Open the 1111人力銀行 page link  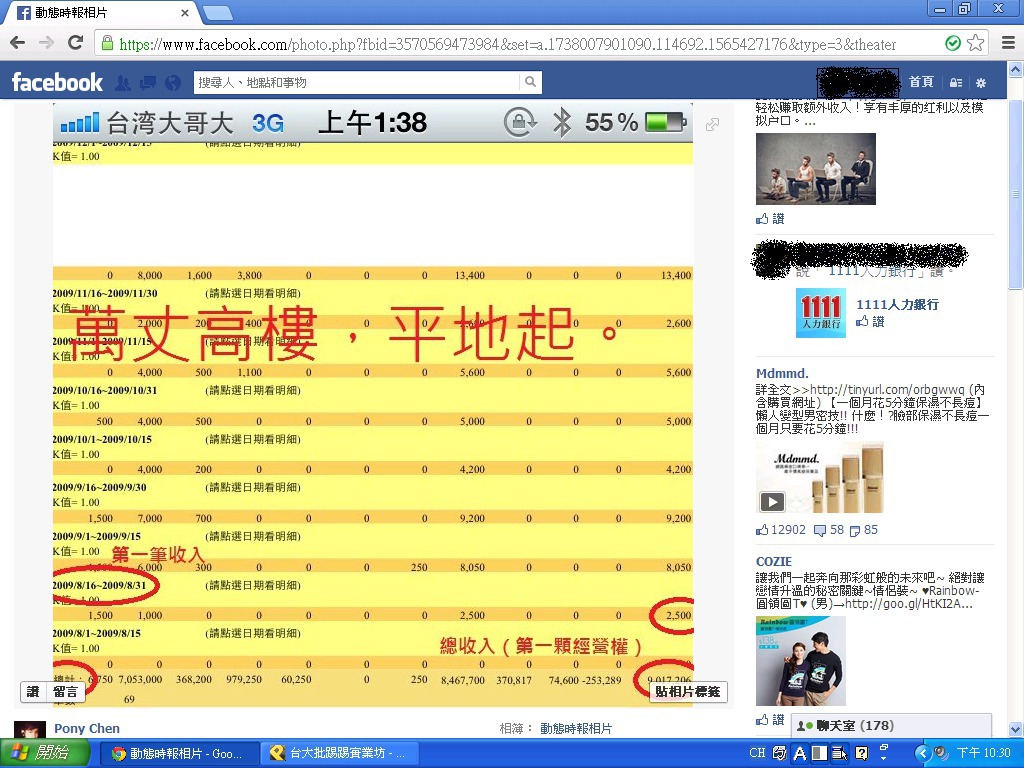pos(897,304)
